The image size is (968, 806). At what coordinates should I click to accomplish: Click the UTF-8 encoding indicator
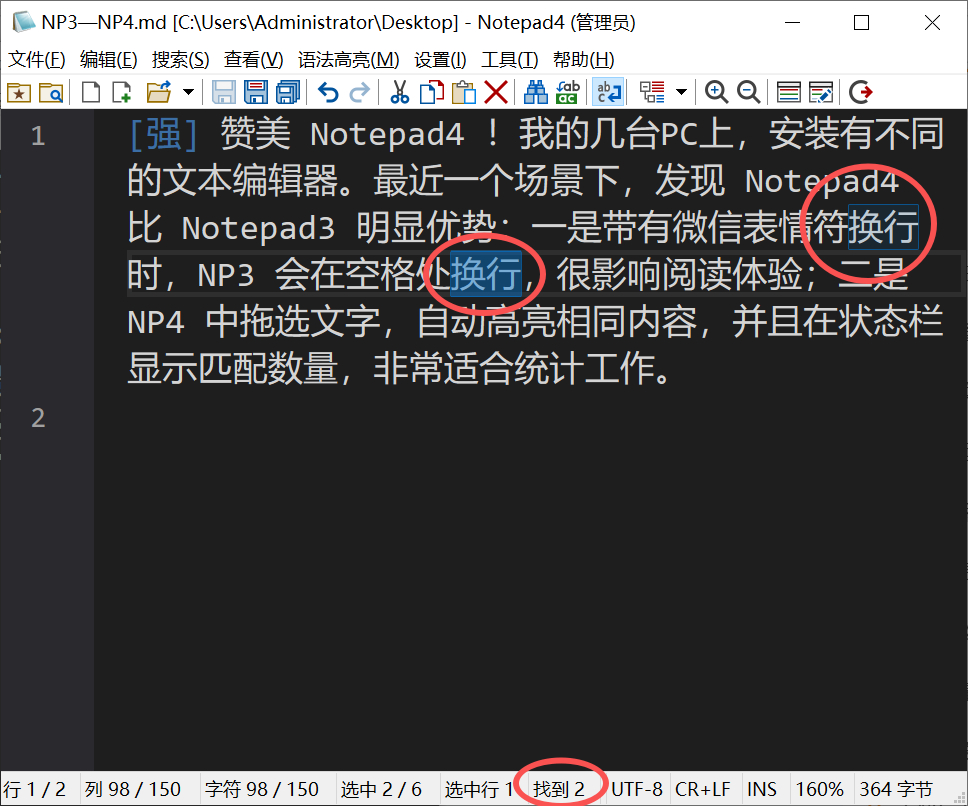[x=636, y=789]
